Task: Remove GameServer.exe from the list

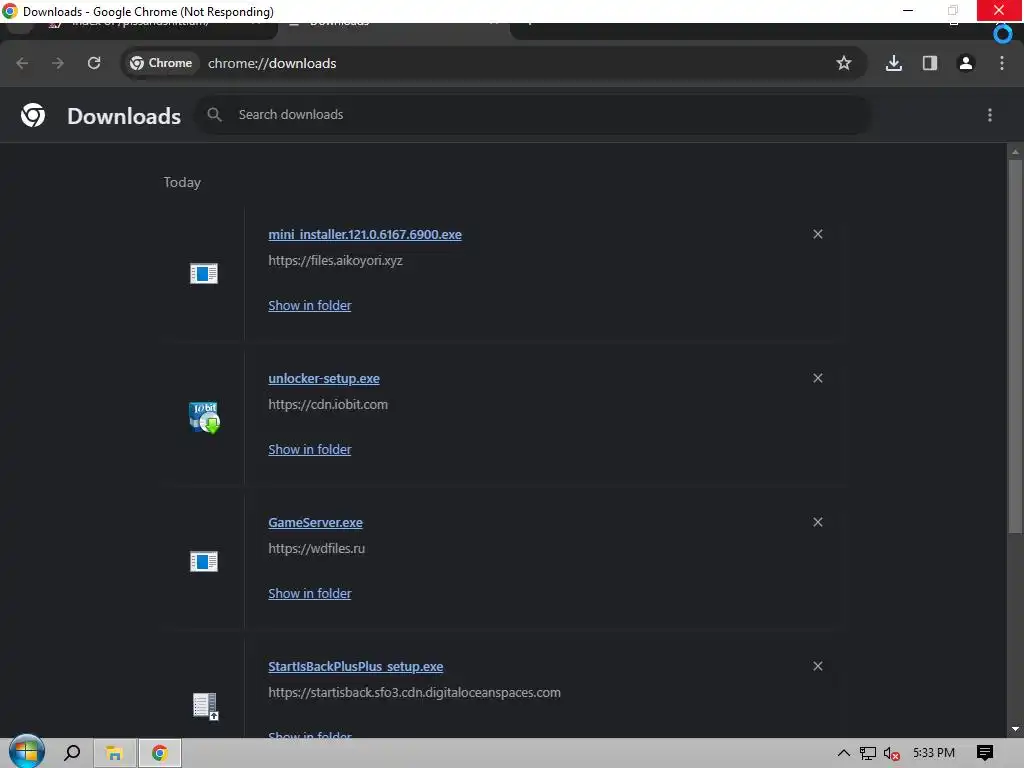Action: [818, 522]
